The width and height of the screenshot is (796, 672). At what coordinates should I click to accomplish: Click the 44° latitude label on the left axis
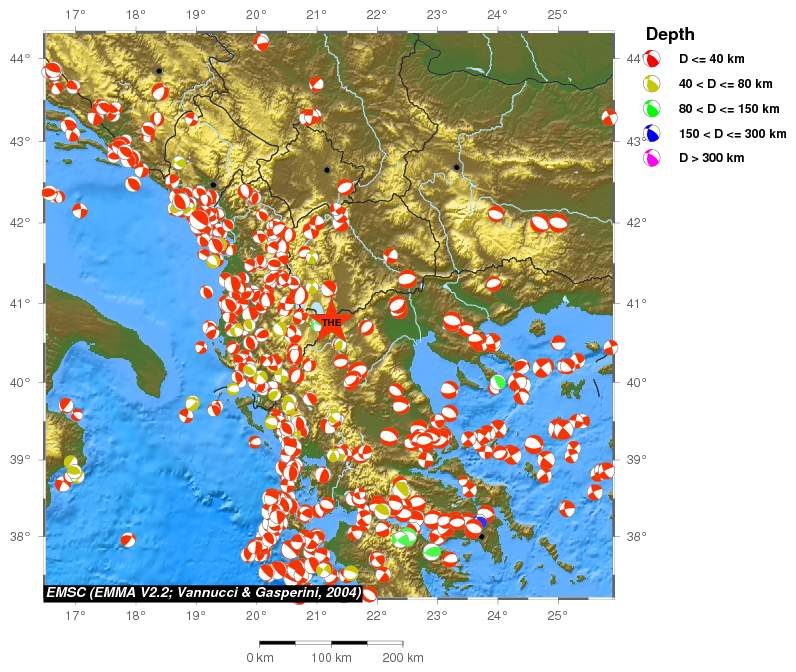[x=20, y=58]
